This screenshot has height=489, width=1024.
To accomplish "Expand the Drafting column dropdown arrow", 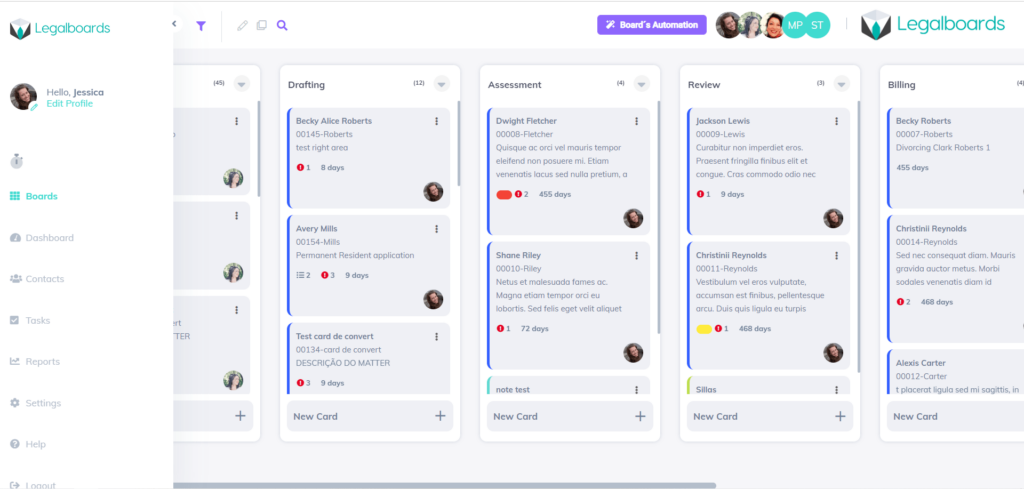I will pyautogui.click(x=441, y=84).
